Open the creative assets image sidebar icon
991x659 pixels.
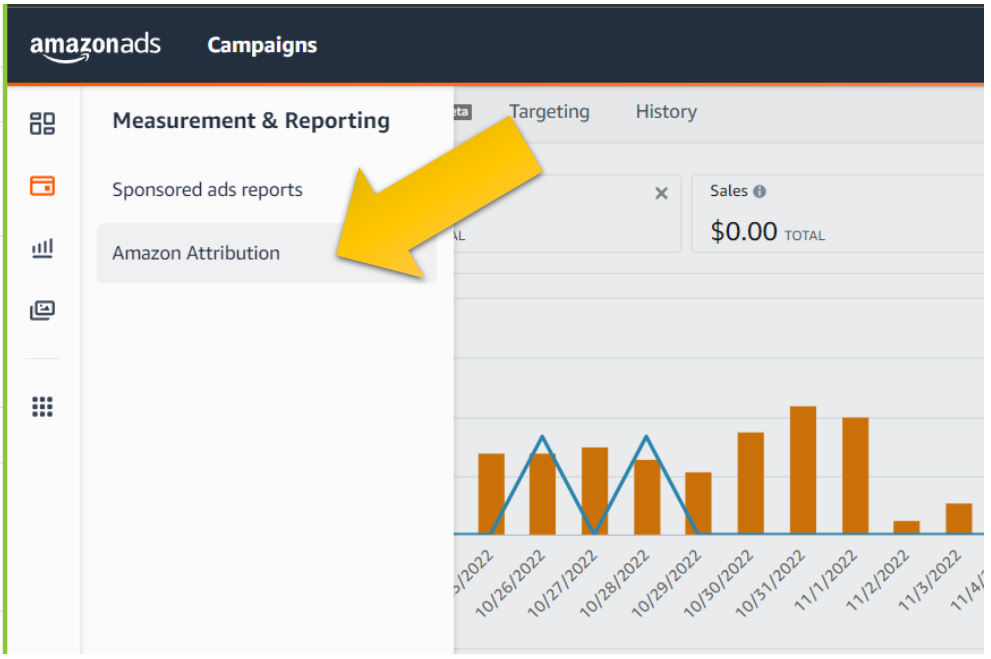[42, 310]
